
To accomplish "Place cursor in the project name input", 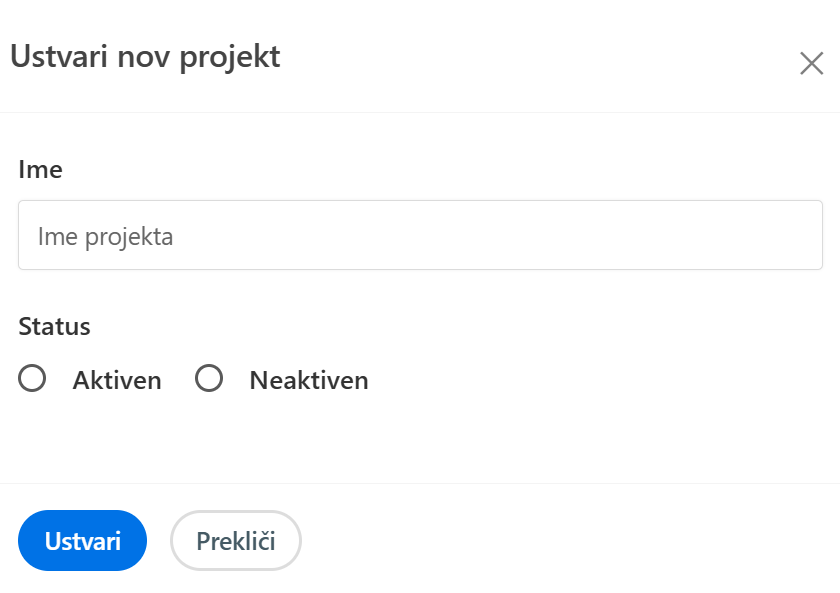I will tap(420, 236).
